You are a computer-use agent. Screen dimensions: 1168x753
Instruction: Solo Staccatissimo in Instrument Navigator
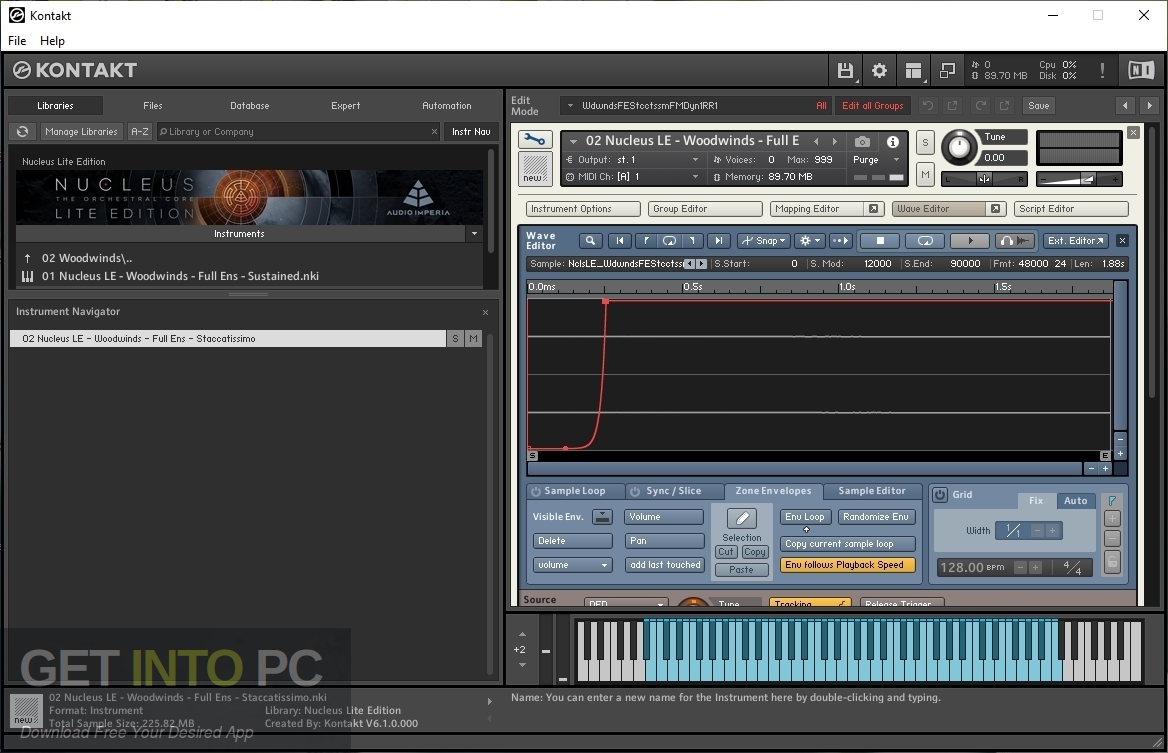(x=455, y=339)
